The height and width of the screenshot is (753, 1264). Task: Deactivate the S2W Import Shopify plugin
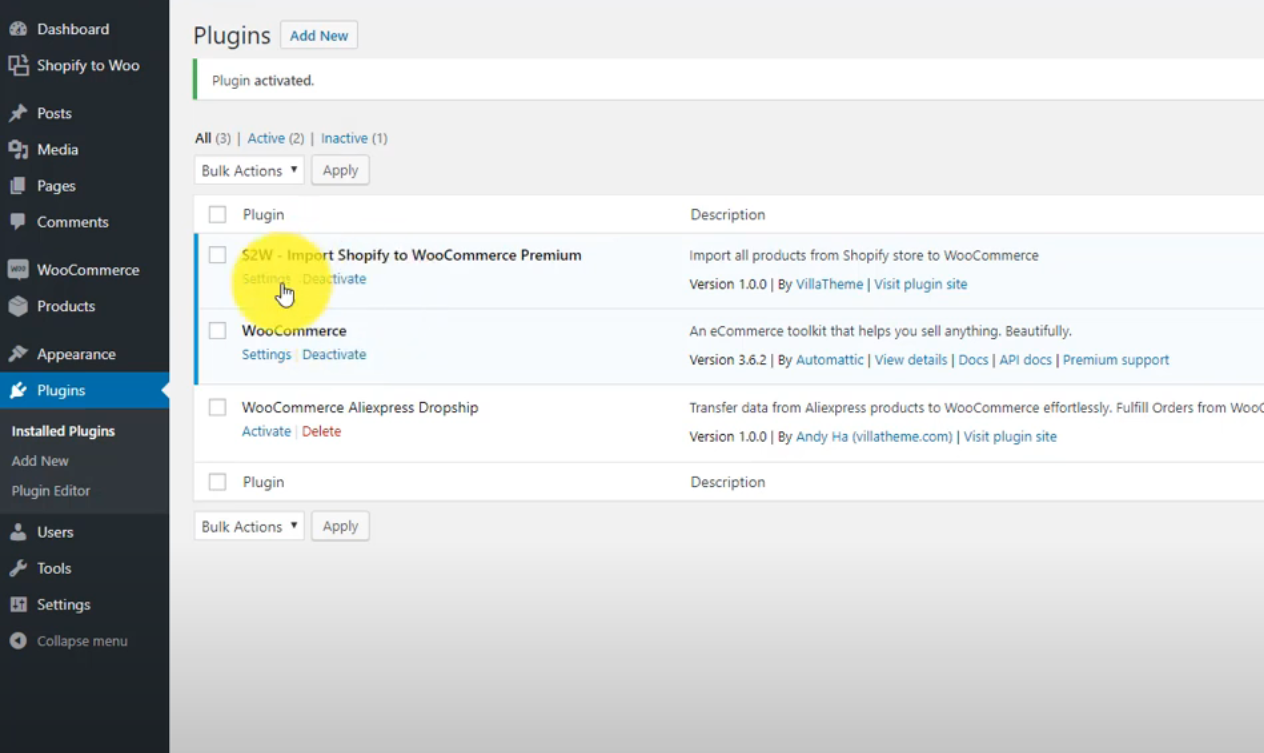click(x=334, y=279)
